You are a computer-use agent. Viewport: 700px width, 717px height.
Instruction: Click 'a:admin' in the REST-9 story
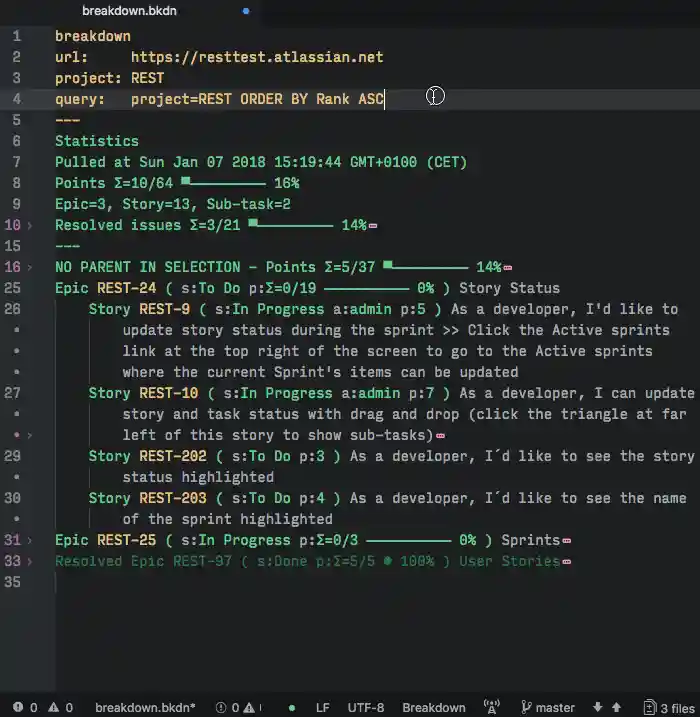[x=362, y=309]
